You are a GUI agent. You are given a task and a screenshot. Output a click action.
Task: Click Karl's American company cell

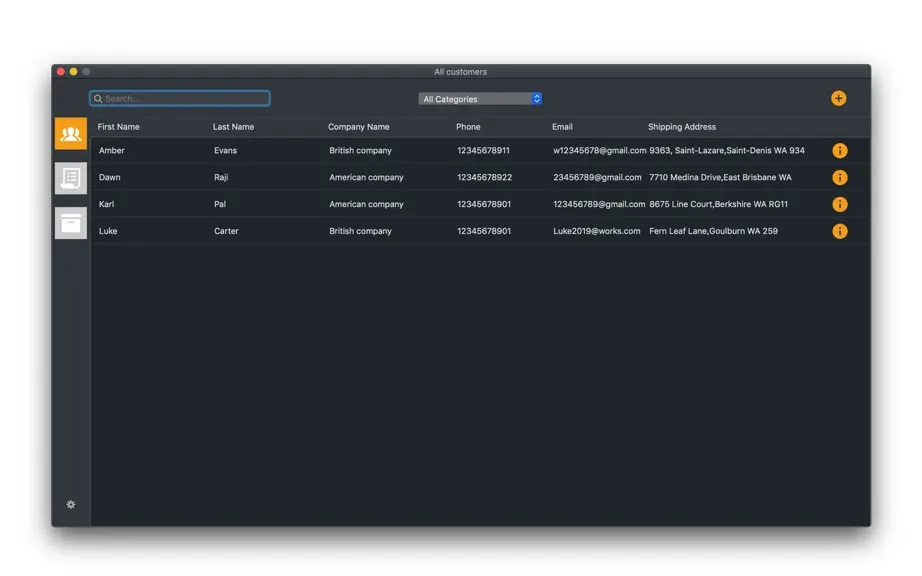(x=366, y=204)
